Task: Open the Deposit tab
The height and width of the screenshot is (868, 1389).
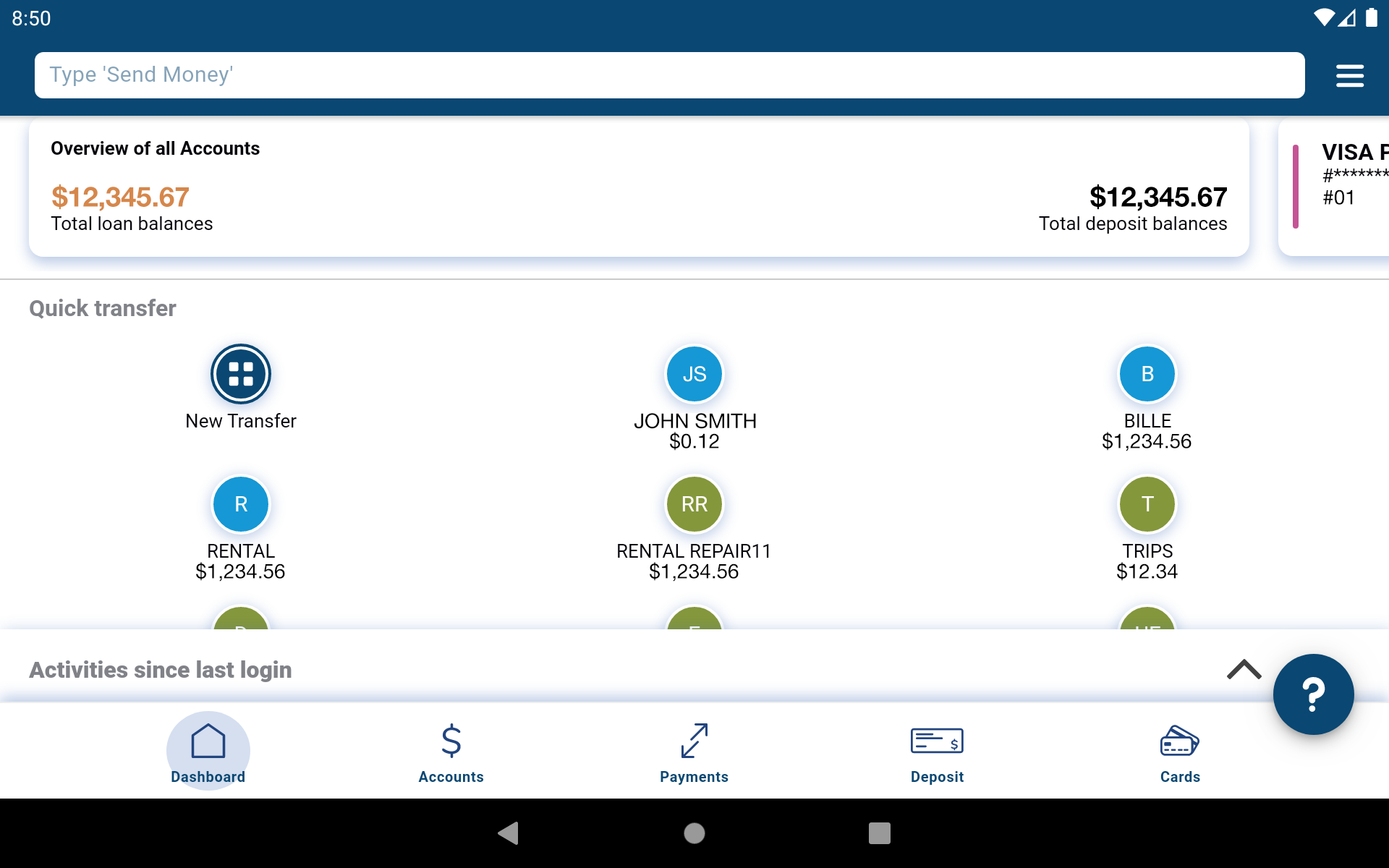Action: click(x=937, y=752)
